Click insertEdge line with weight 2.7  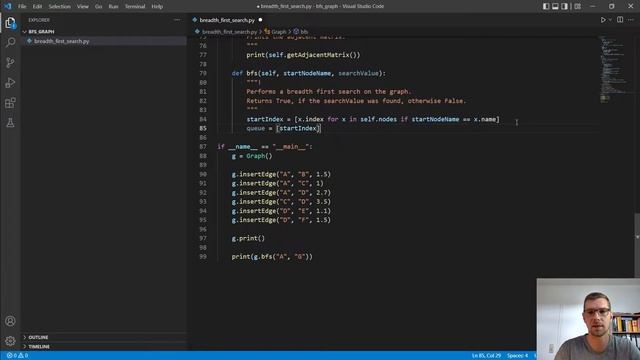tap(281, 193)
